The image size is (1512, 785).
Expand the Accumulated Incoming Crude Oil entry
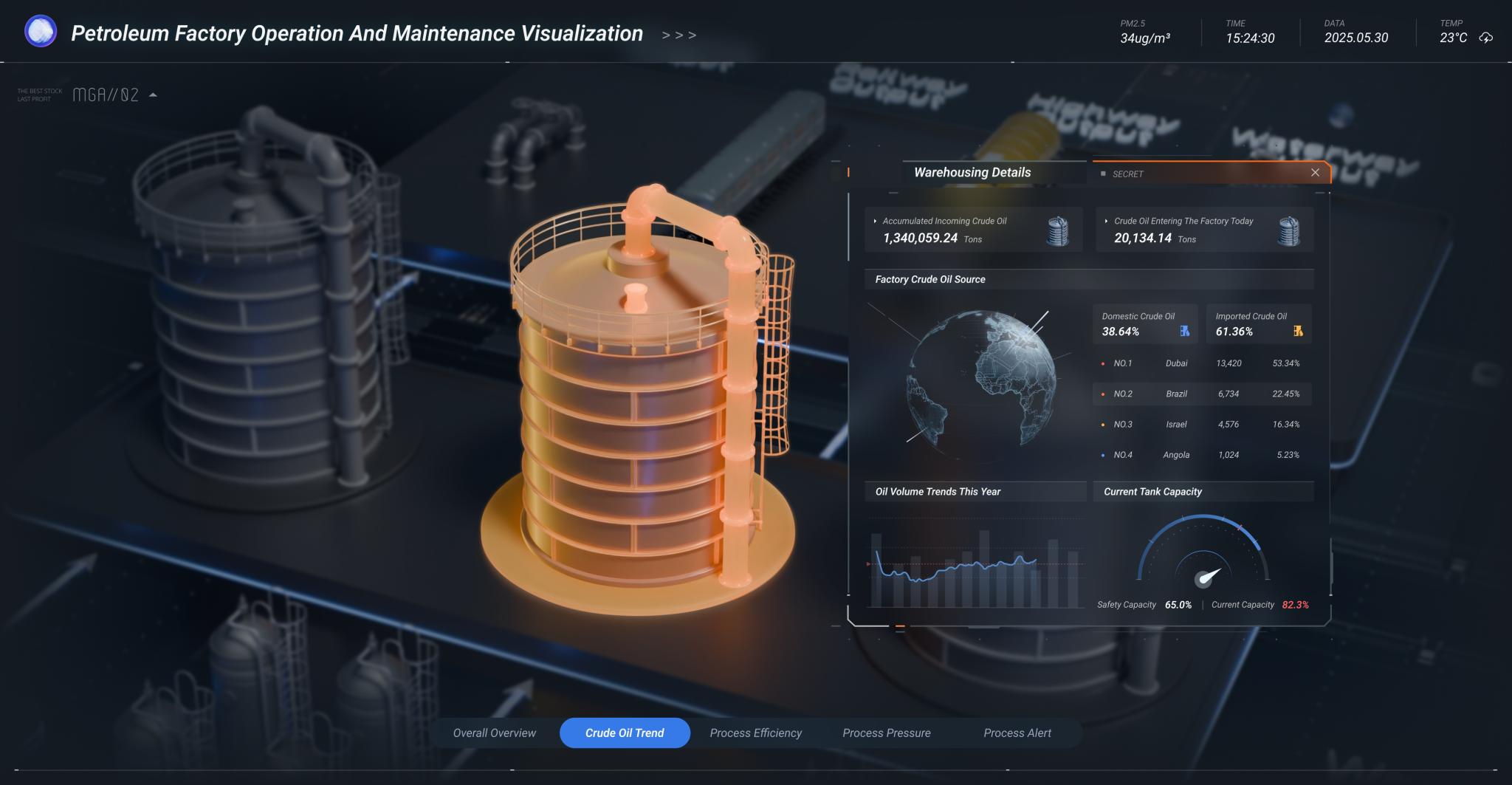[x=874, y=221]
